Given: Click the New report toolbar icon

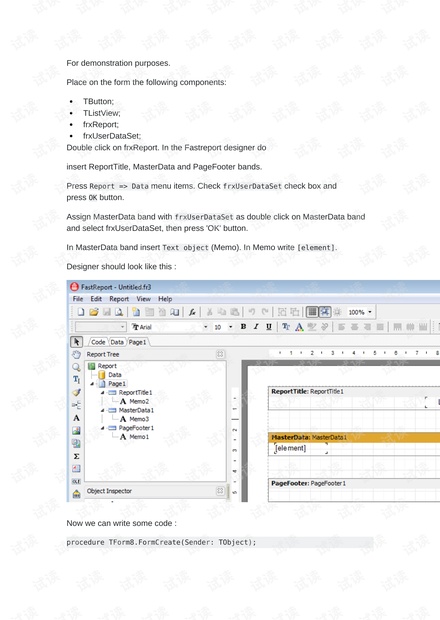Looking at the screenshot, I should [81, 312].
